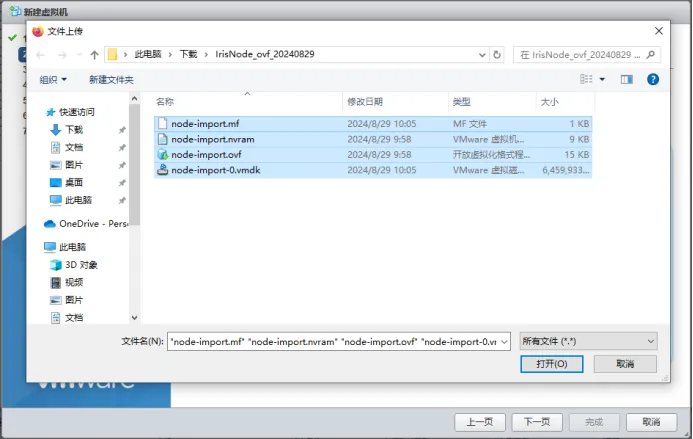Select the node-import-0.vmdk disk icon
The width and height of the screenshot is (693, 439).
point(163,170)
